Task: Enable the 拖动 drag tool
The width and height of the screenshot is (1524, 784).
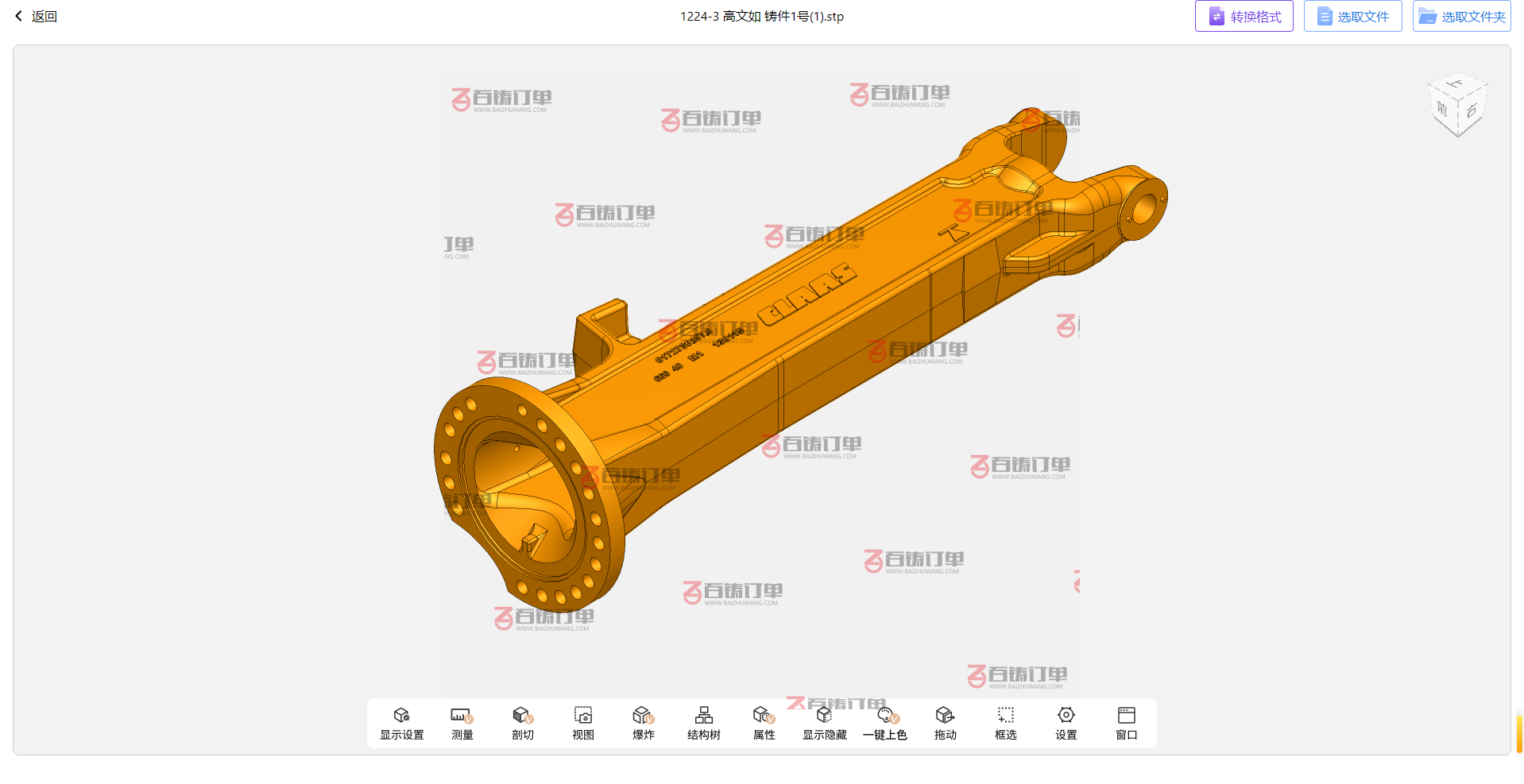Action: (945, 723)
